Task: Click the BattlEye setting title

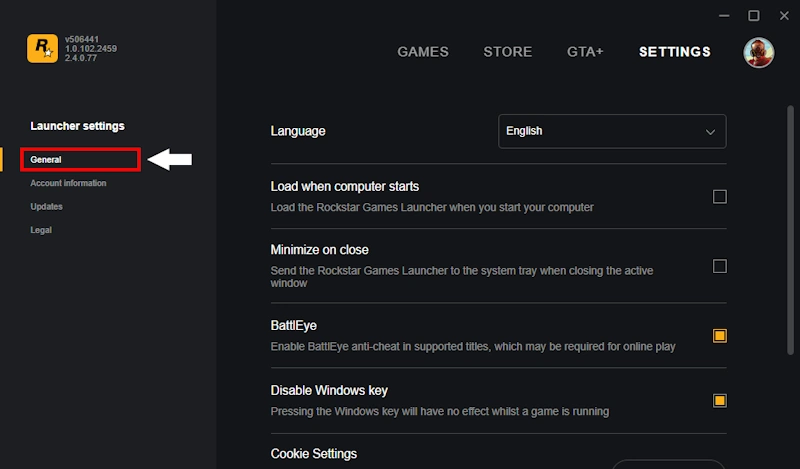Action: click(293, 326)
